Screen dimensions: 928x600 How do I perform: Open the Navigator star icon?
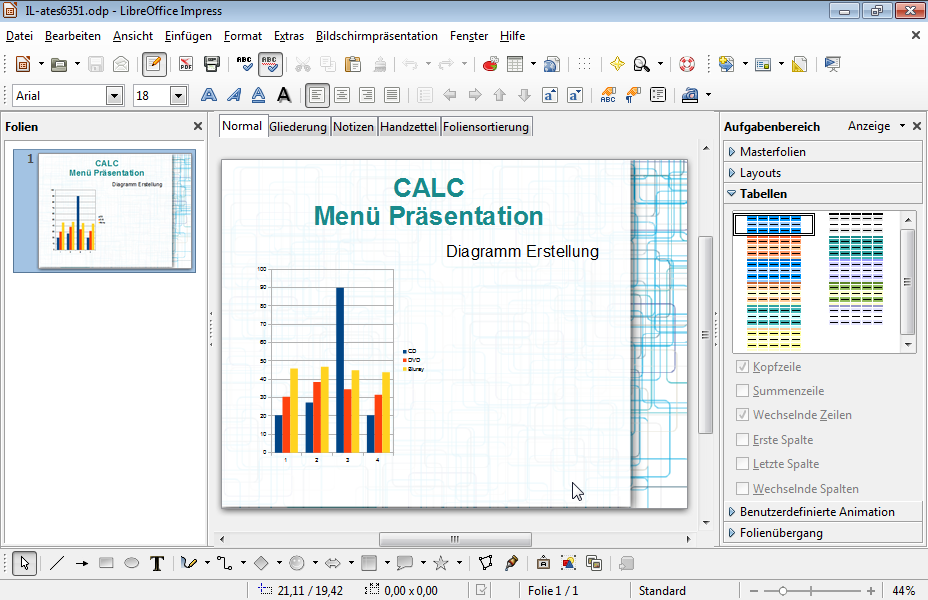(x=617, y=64)
